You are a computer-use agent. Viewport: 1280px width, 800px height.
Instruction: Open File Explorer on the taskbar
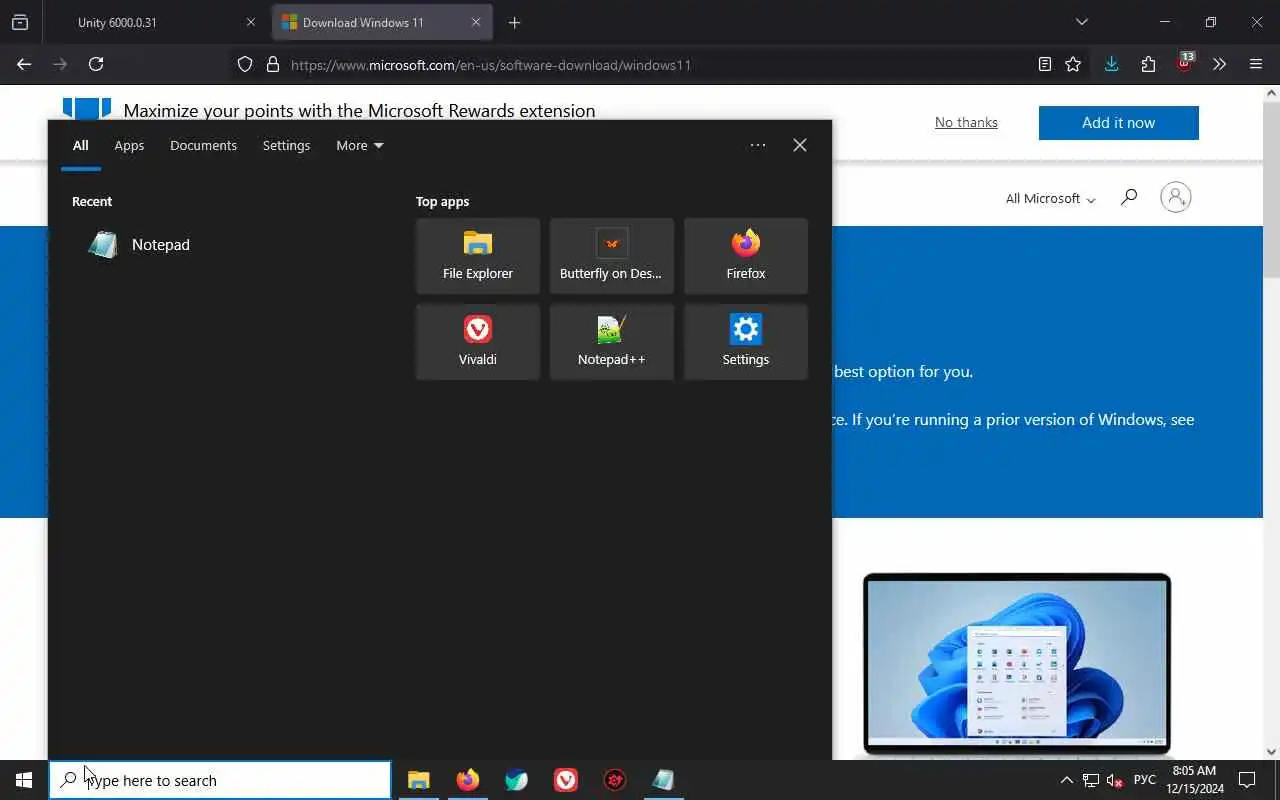[x=419, y=780]
